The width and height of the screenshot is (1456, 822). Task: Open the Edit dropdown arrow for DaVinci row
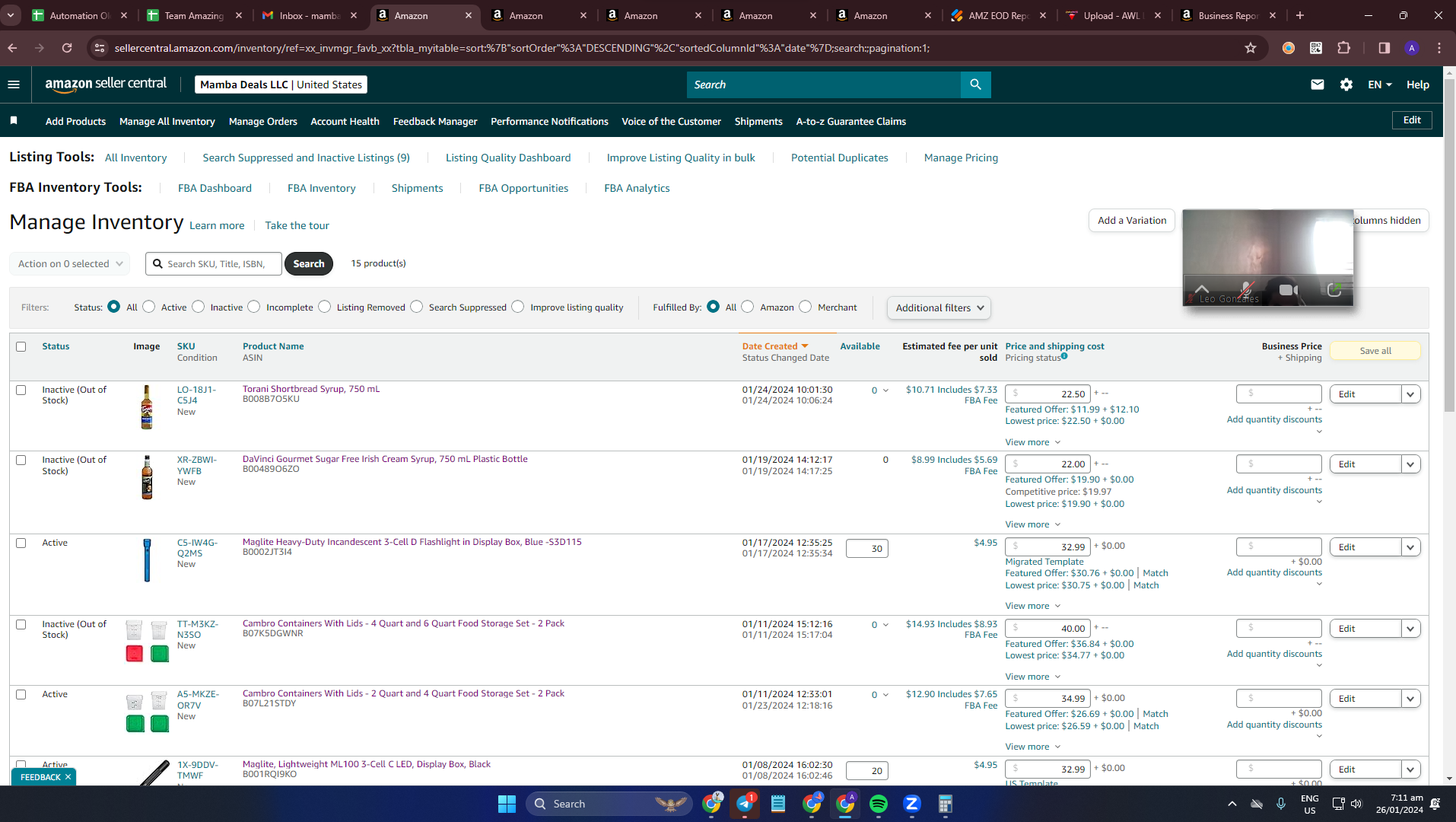[x=1411, y=464]
